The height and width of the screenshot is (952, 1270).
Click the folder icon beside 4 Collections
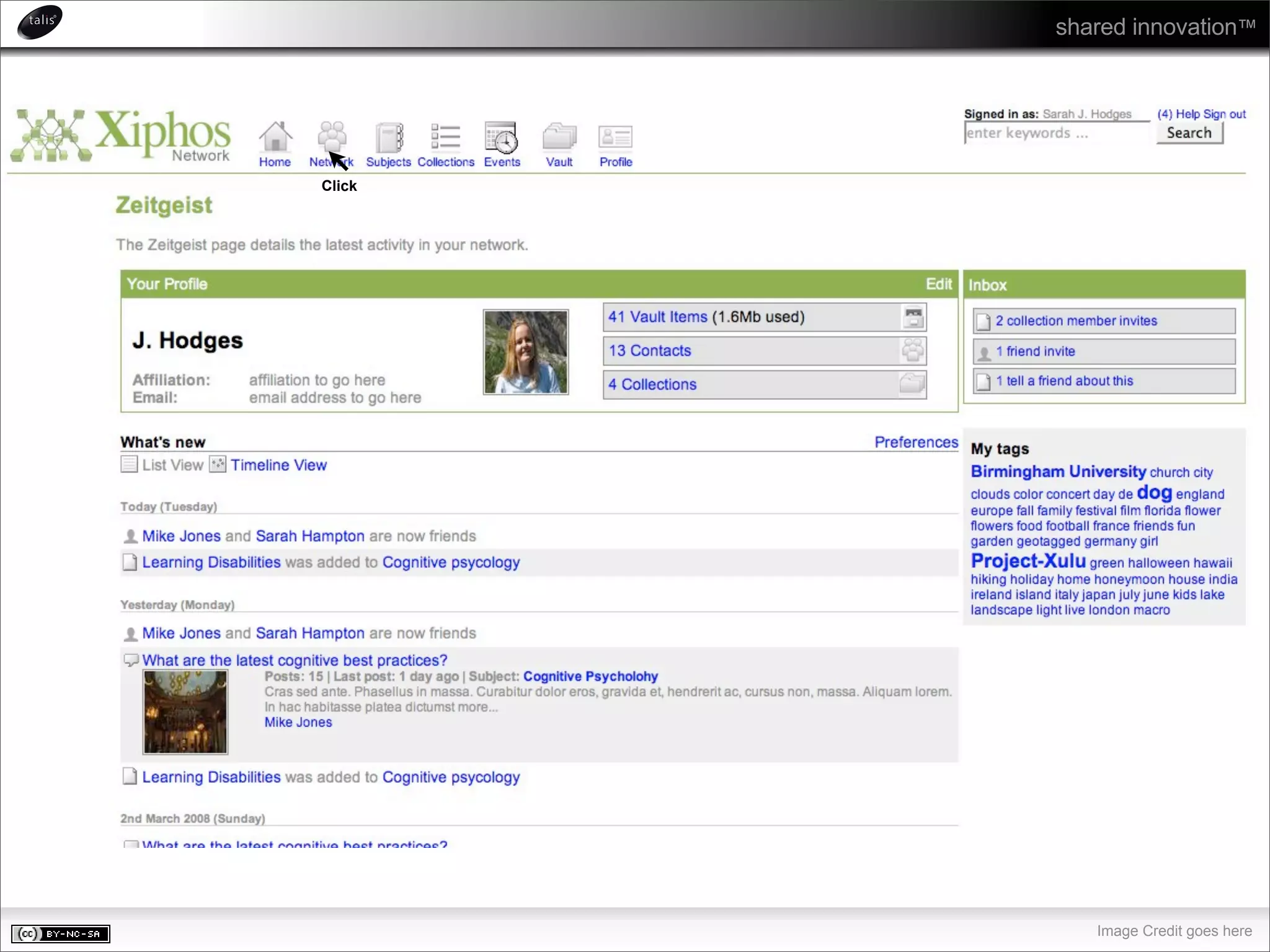(x=913, y=384)
